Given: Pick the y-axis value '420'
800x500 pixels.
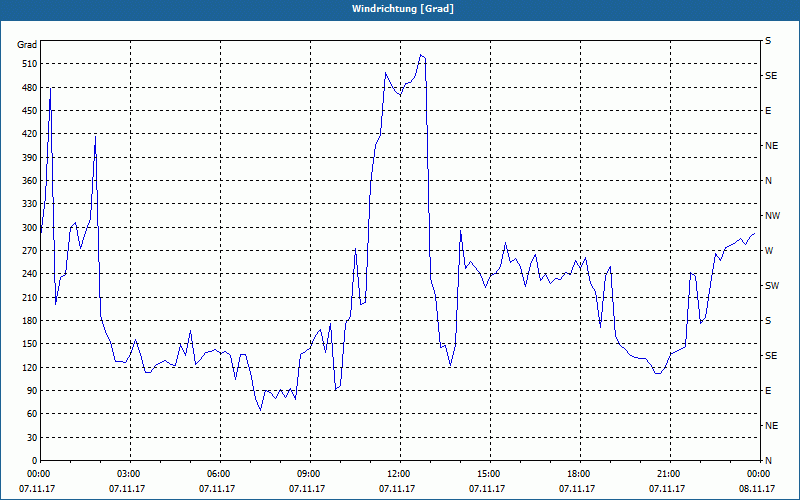Looking at the screenshot, I should [30, 134].
